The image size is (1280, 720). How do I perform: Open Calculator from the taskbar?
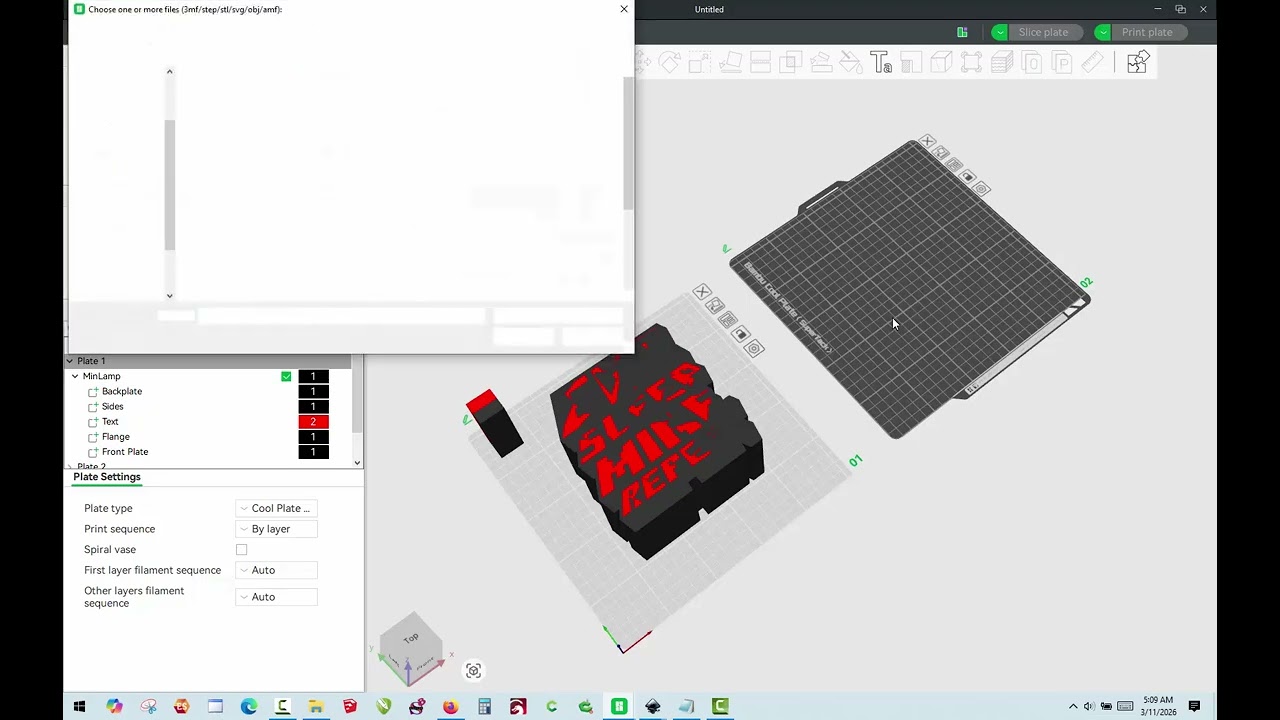click(x=484, y=706)
